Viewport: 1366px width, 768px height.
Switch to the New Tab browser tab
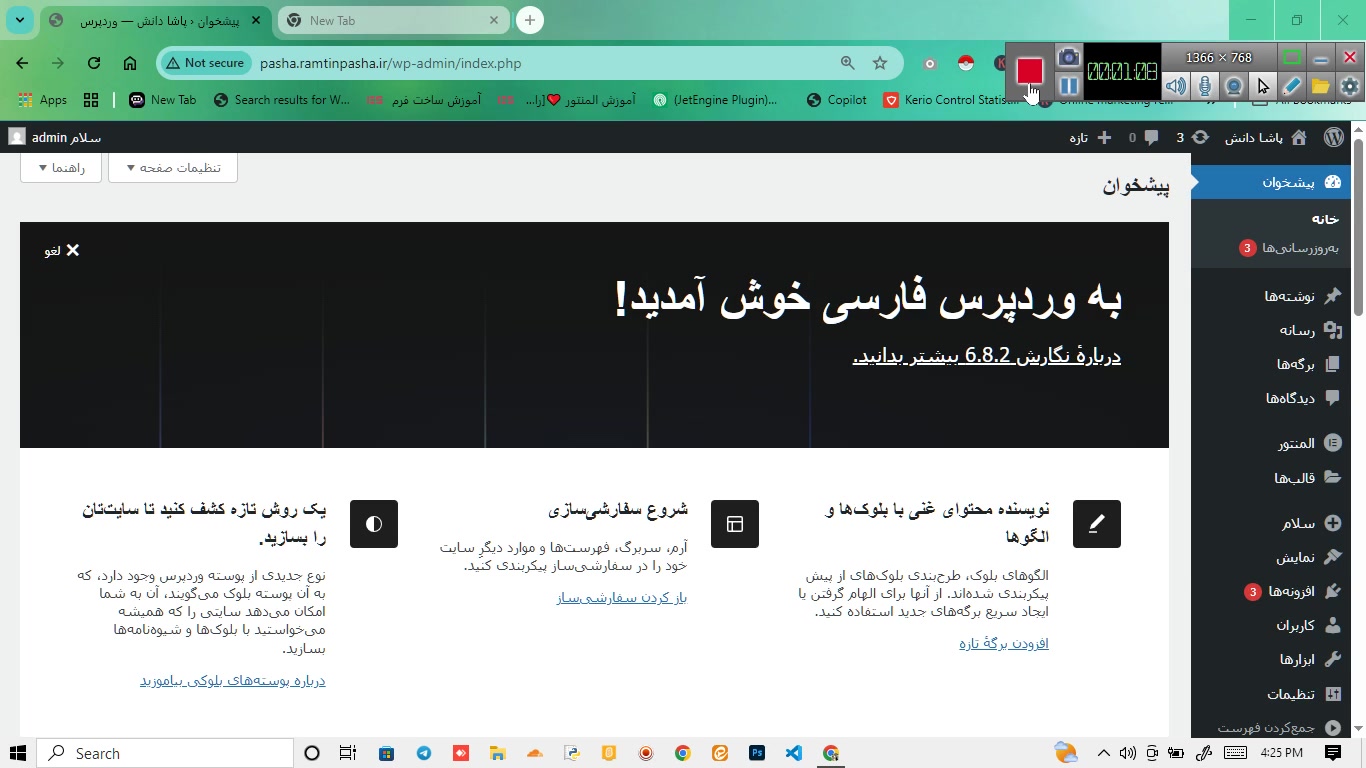392,20
